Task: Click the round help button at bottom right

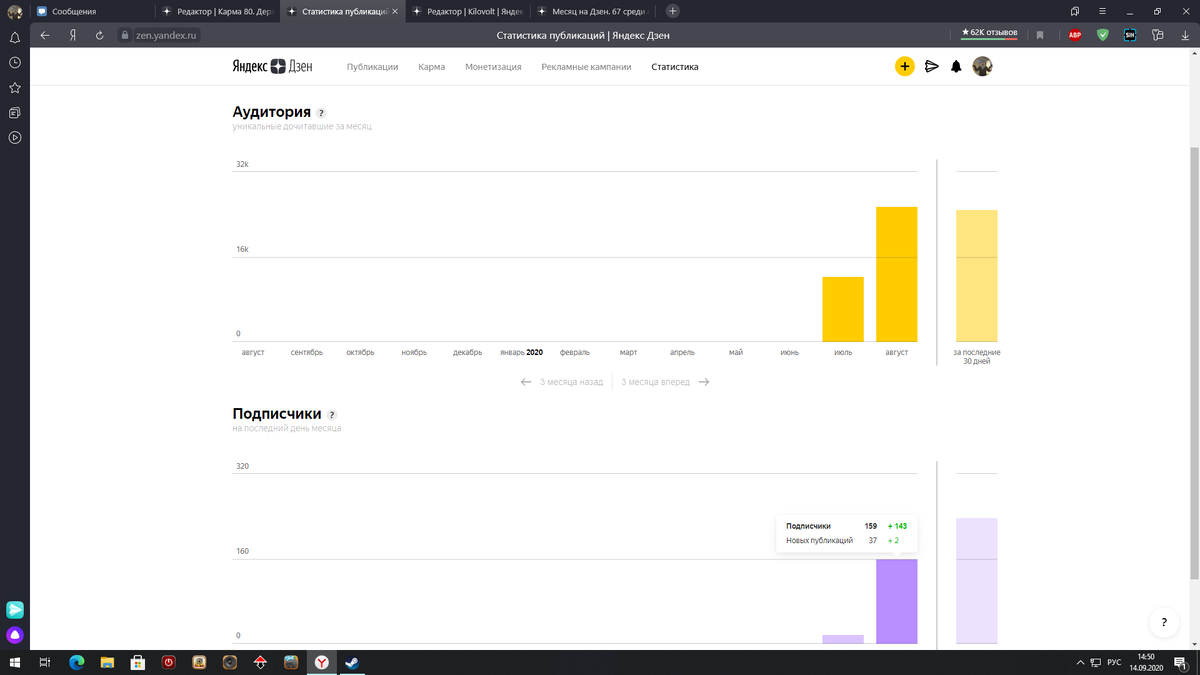Action: pyautogui.click(x=1163, y=622)
